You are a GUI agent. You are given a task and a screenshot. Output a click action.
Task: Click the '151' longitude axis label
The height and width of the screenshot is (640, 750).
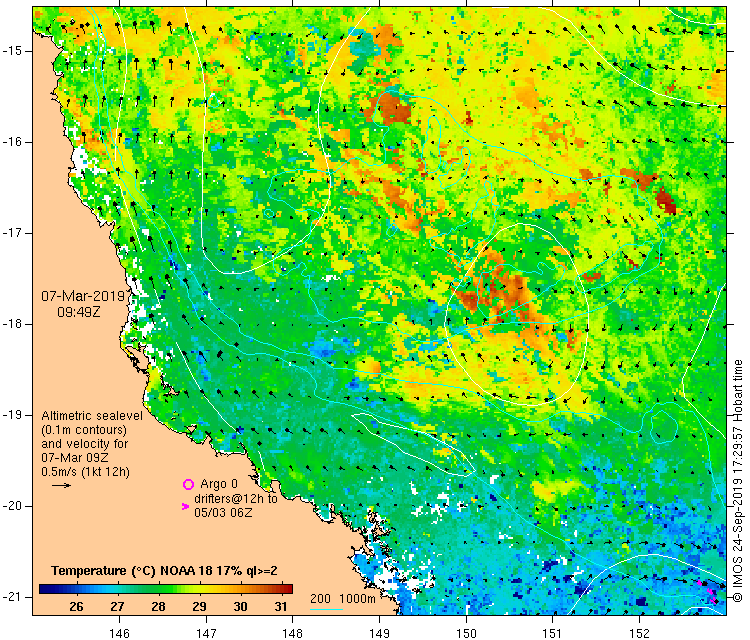coord(552,633)
